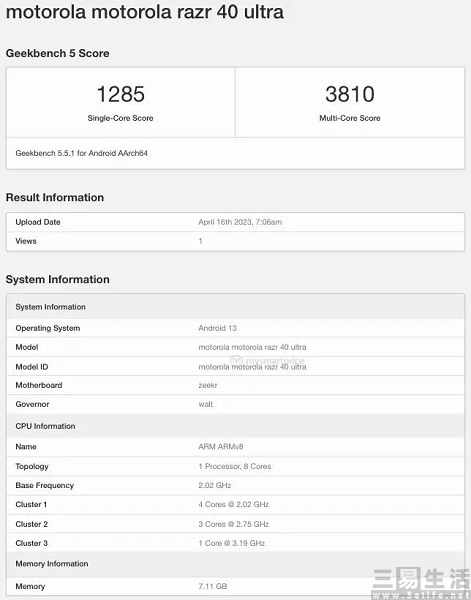Select the governor value 'walt'
The height and width of the screenshot is (600, 471).
[x=205, y=404]
